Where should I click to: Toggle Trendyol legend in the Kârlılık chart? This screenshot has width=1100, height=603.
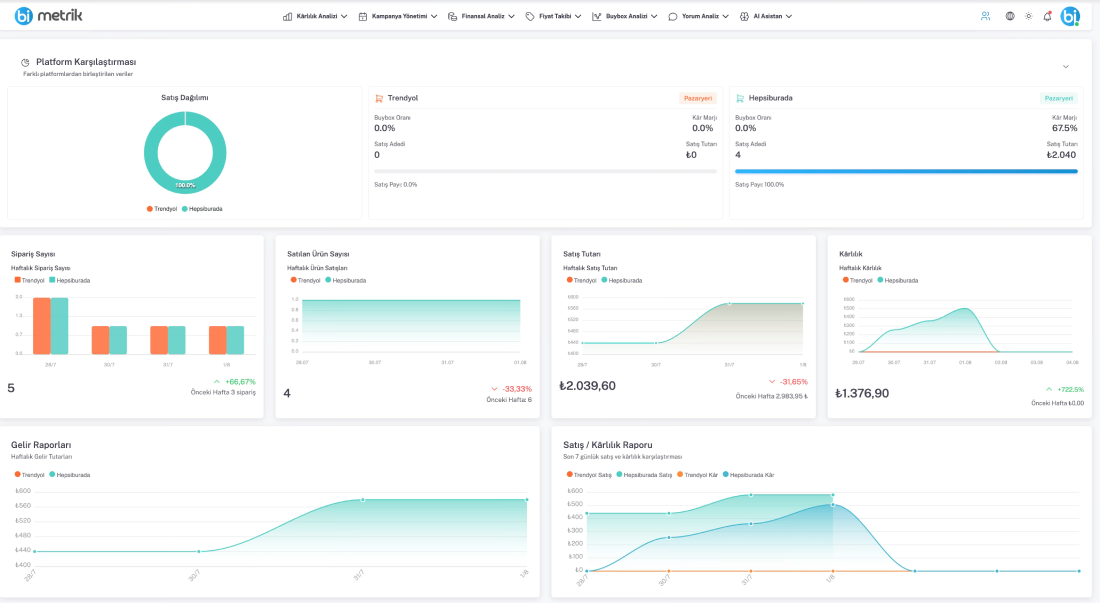857,280
